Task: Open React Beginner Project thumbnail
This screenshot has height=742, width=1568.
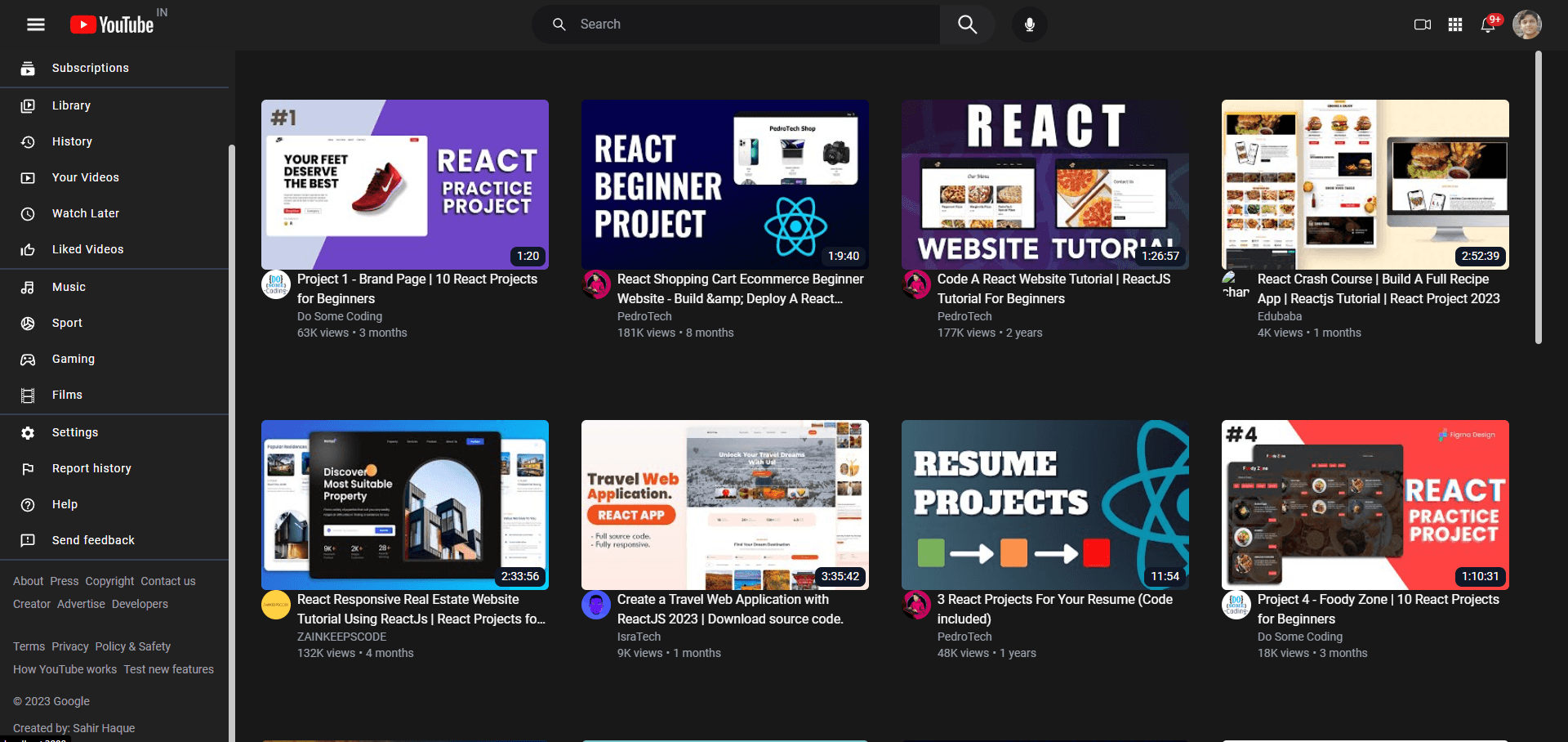Action: [725, 185]
